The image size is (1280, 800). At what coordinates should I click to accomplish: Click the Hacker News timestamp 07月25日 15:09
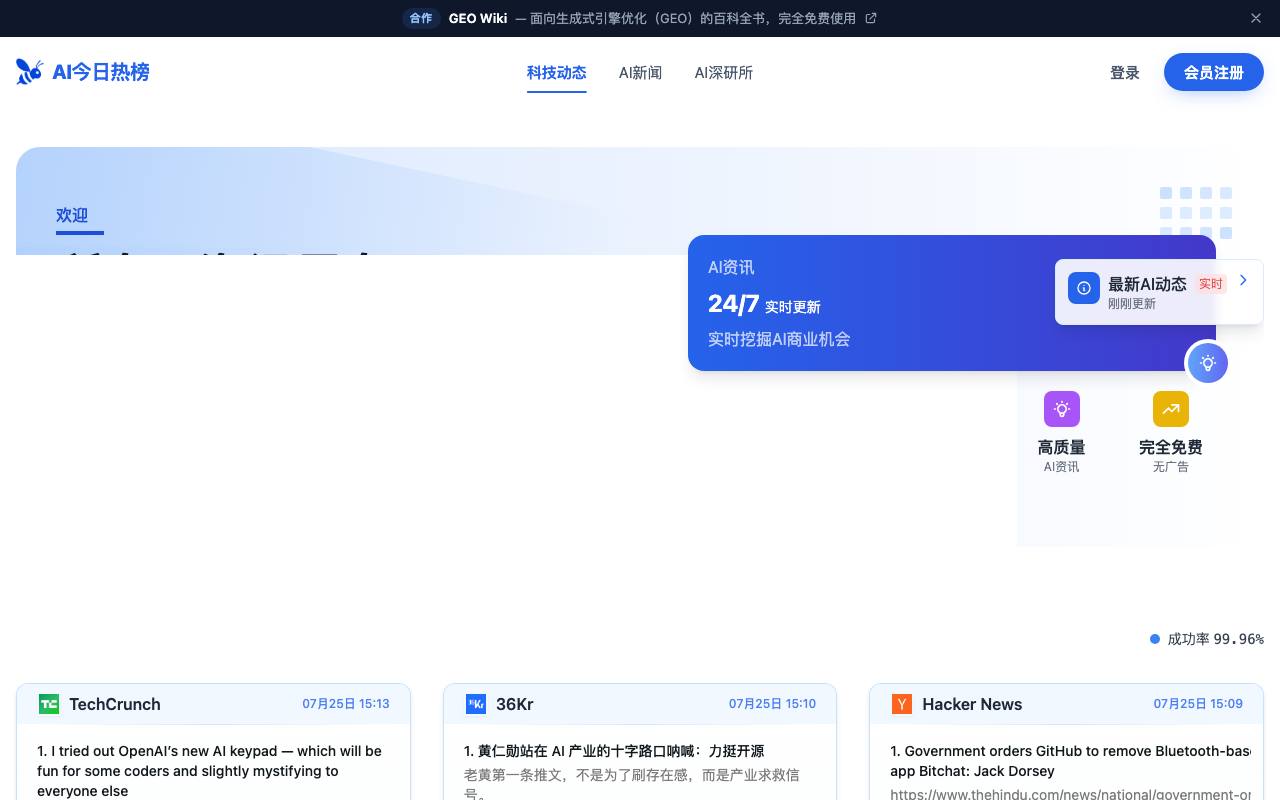(x=1198, y=704)
